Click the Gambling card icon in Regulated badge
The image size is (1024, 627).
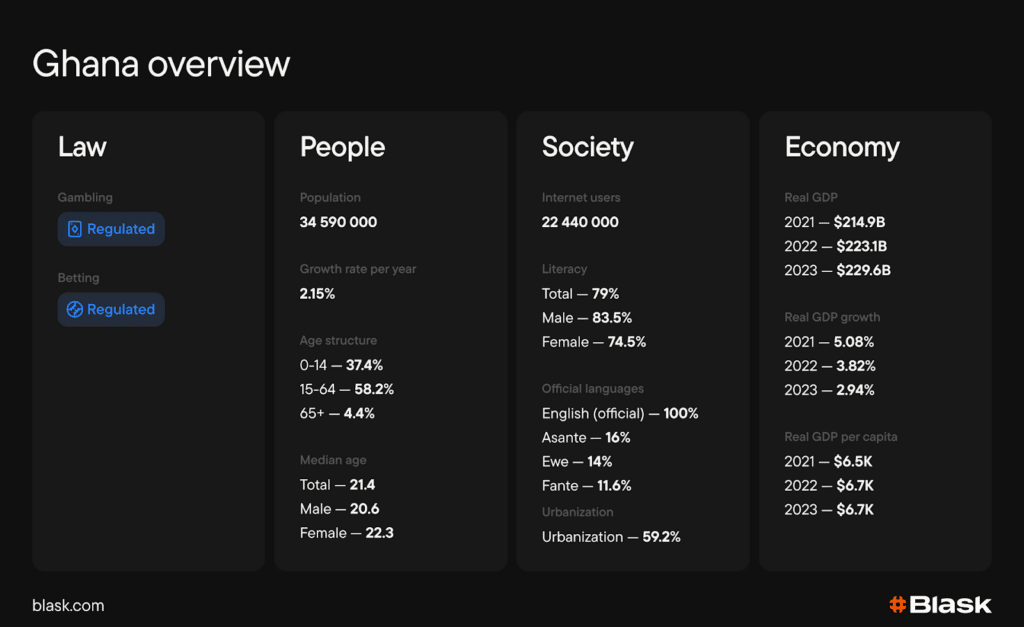pyautogui.click(x=74, y=229)
